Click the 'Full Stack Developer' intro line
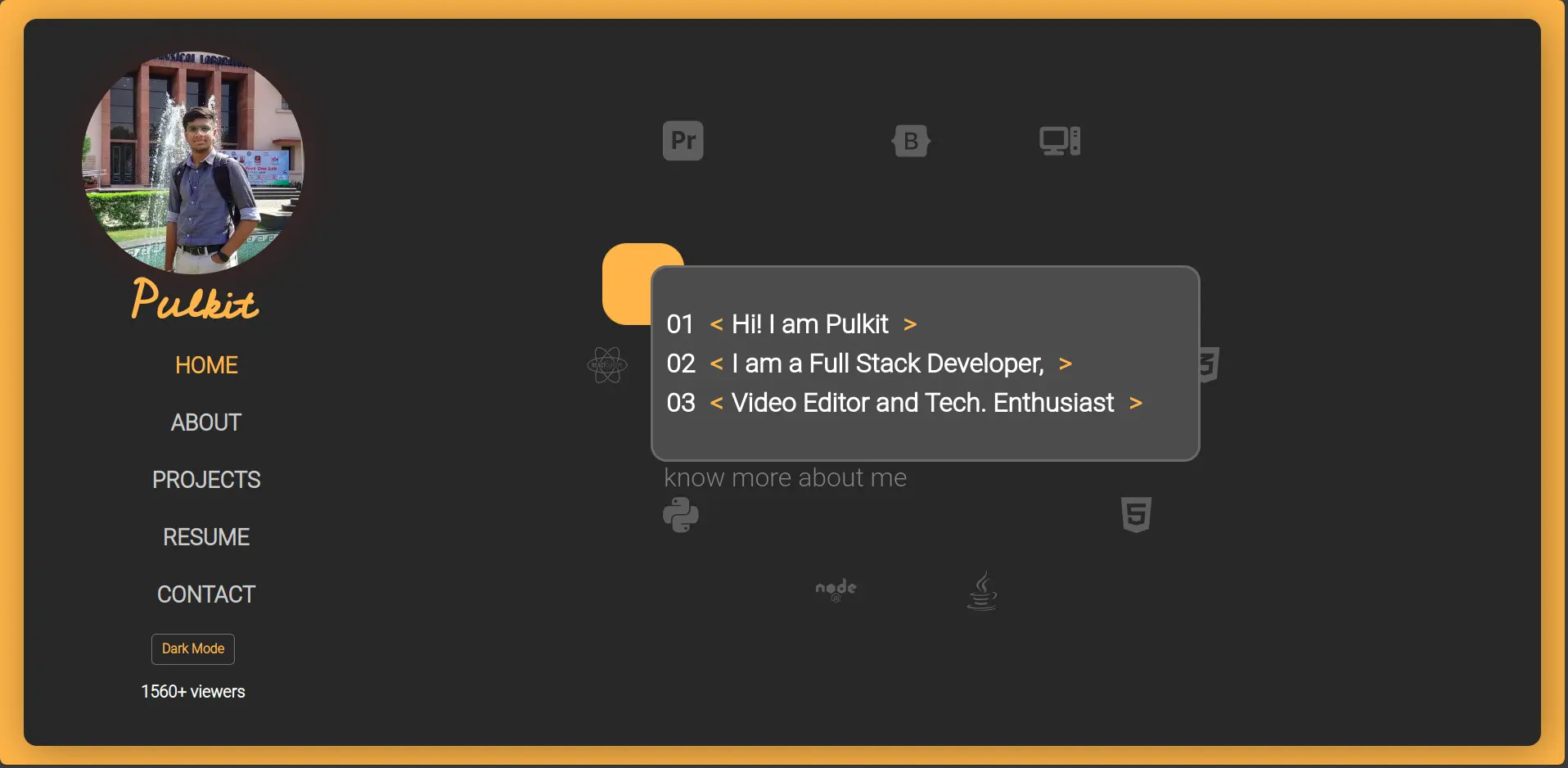The image size is (1568, 768). [x=887, y=364]
